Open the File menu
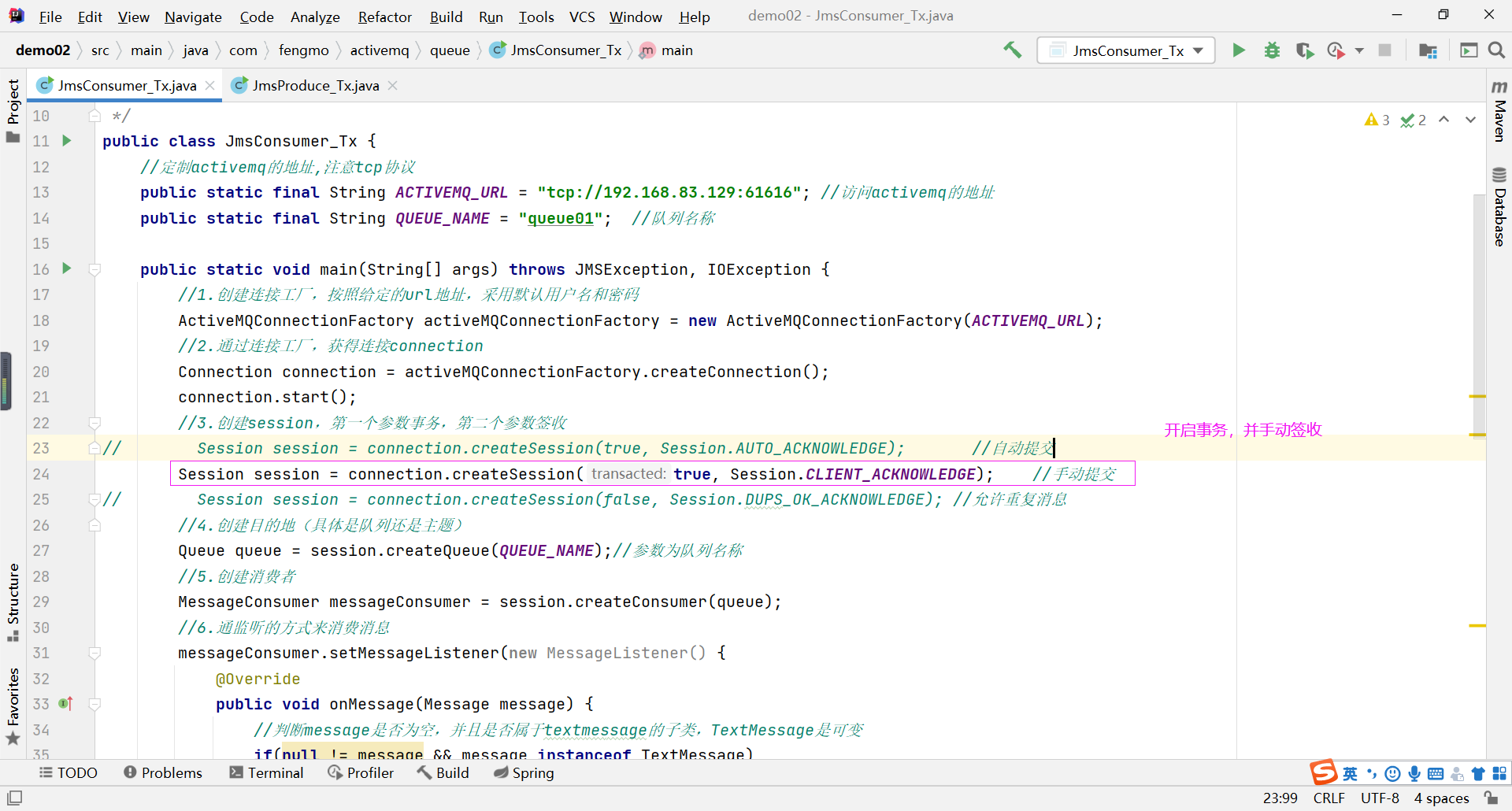 (50, 17)
